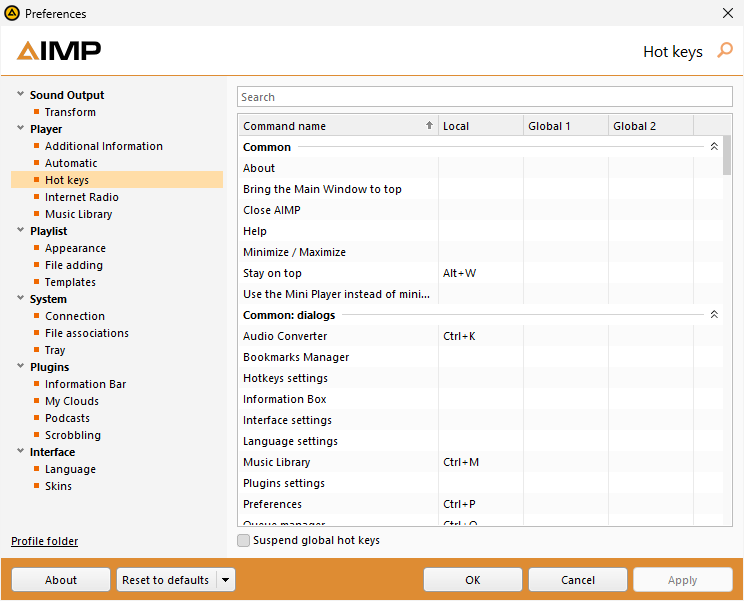The height and width of the screenshot is (601, 744).
Task: Click the Cancel button
Action: (x=577, y=580)
